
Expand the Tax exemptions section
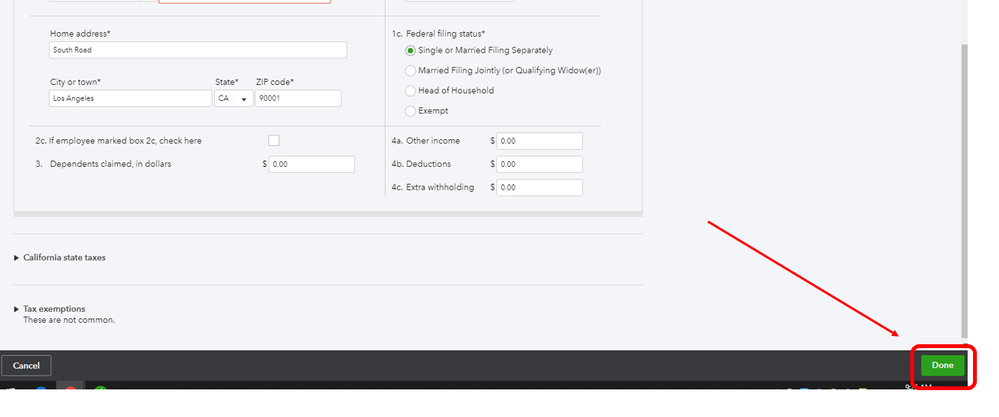click(50, 309)
